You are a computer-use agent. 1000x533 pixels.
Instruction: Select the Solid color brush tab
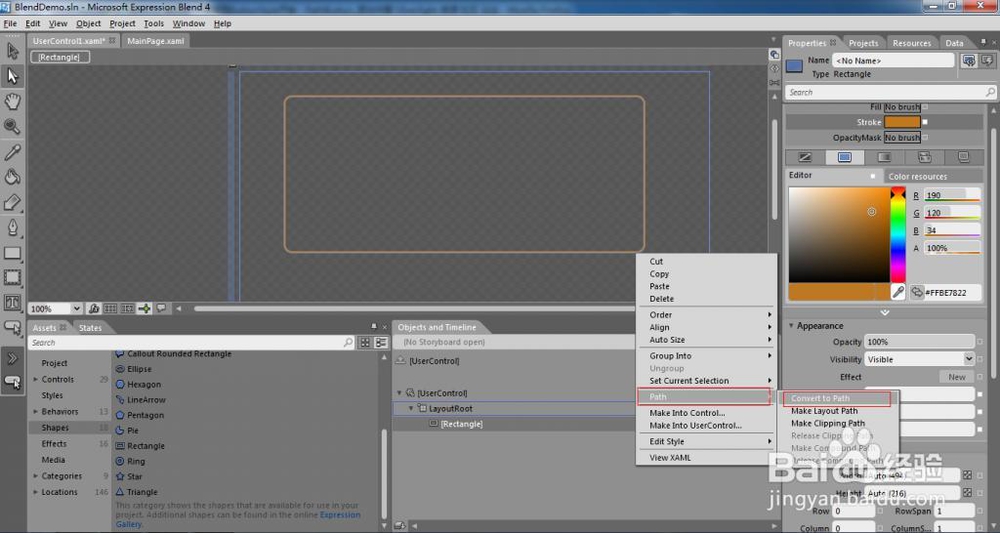click(x=844, y=157)
